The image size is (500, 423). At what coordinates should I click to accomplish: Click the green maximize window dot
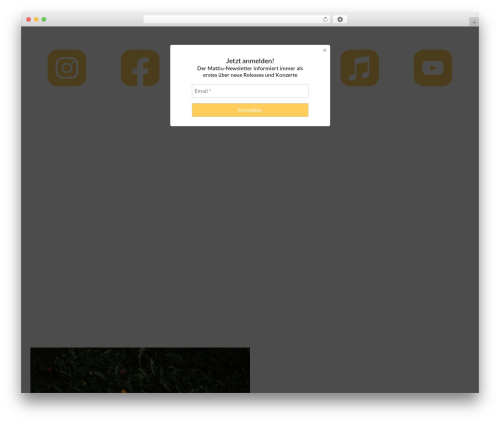(x=44, y=19)
